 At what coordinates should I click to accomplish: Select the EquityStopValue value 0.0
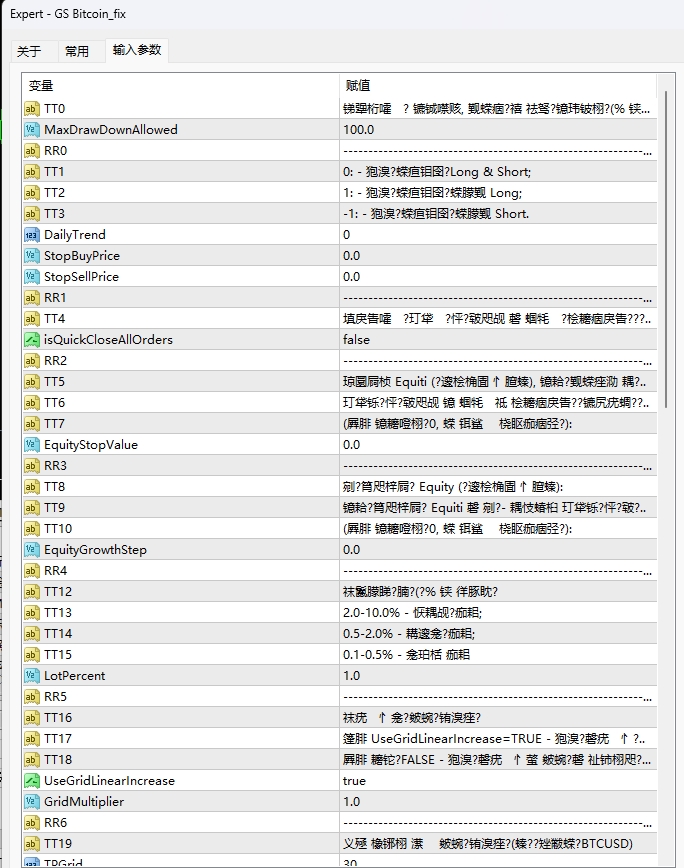click(498, 445)
